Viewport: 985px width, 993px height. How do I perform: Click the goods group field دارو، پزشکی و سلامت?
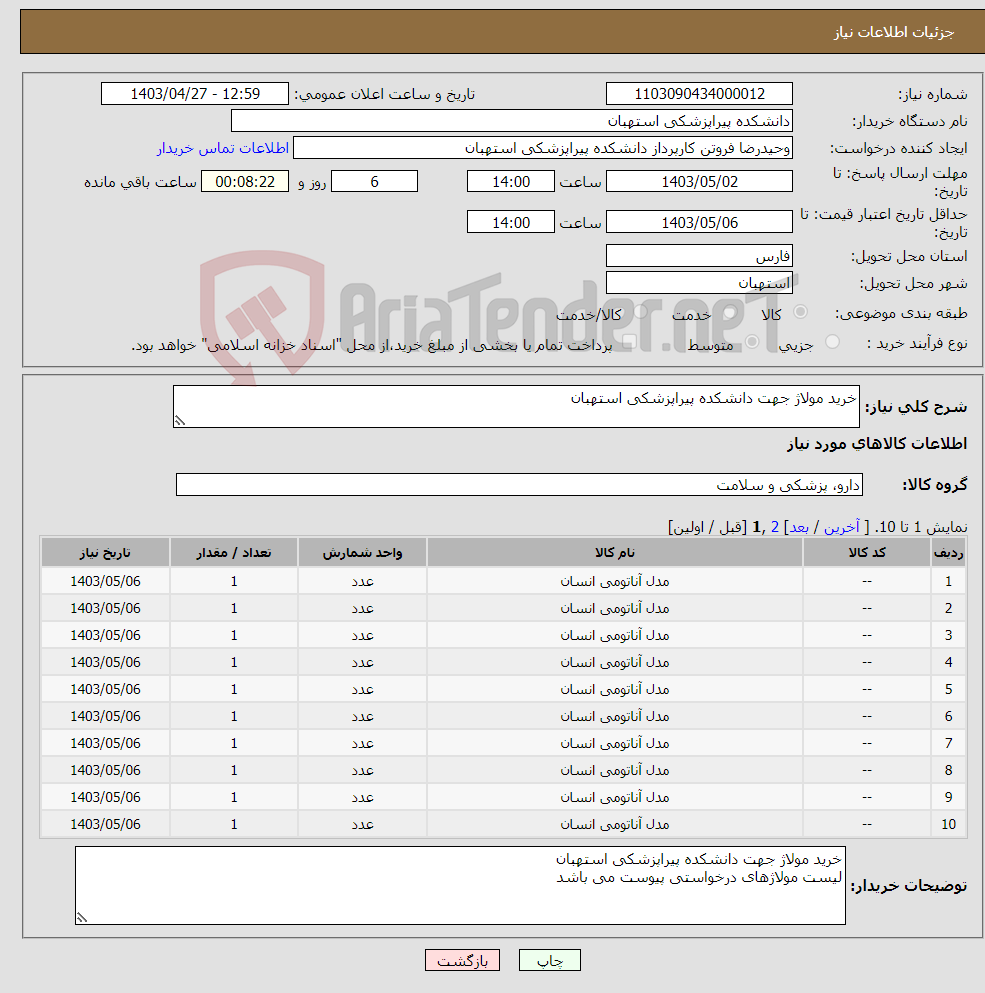(519, 484)
